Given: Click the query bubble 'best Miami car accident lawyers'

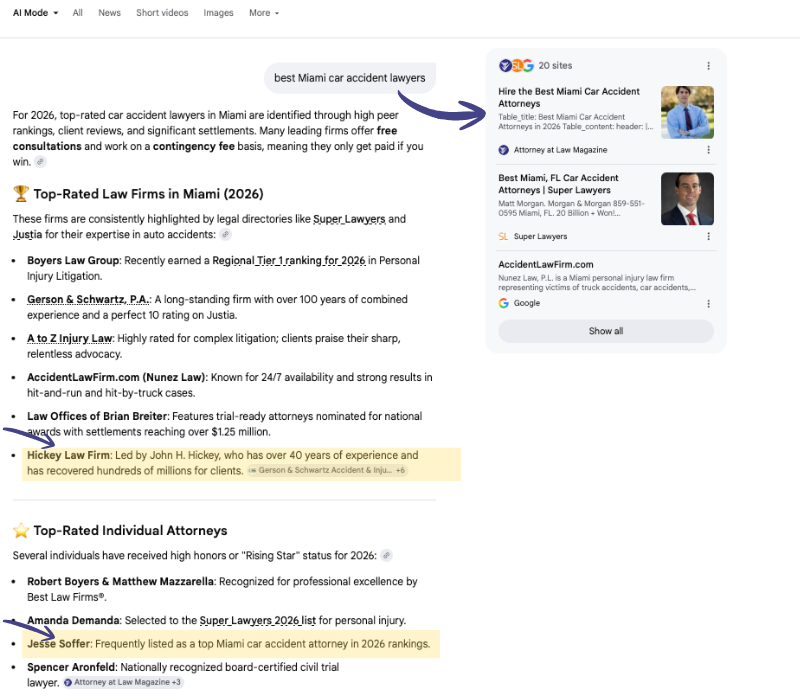Looking at the screenshot, I should [x=349, y=78].
